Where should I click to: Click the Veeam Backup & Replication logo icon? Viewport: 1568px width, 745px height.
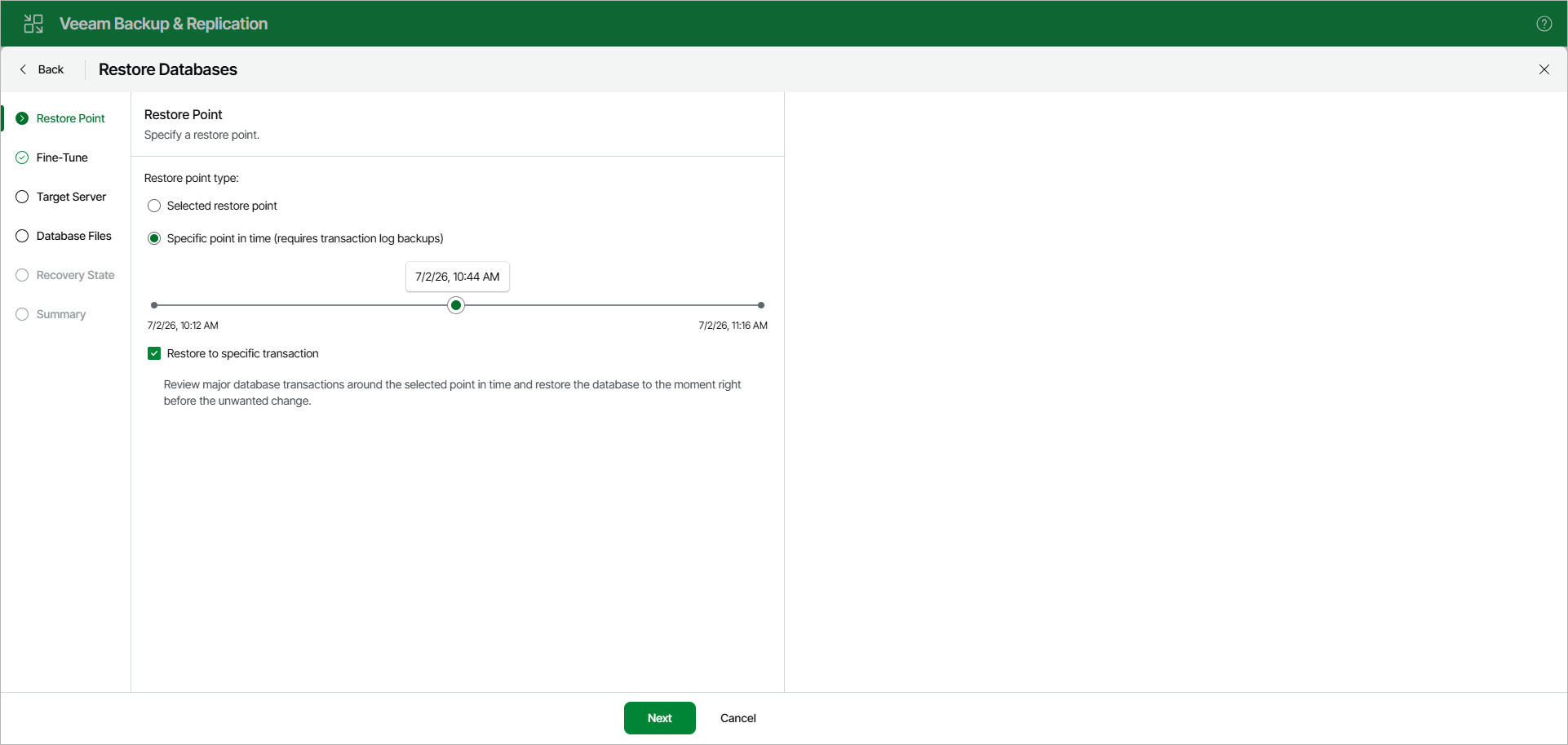coord(33,24)
